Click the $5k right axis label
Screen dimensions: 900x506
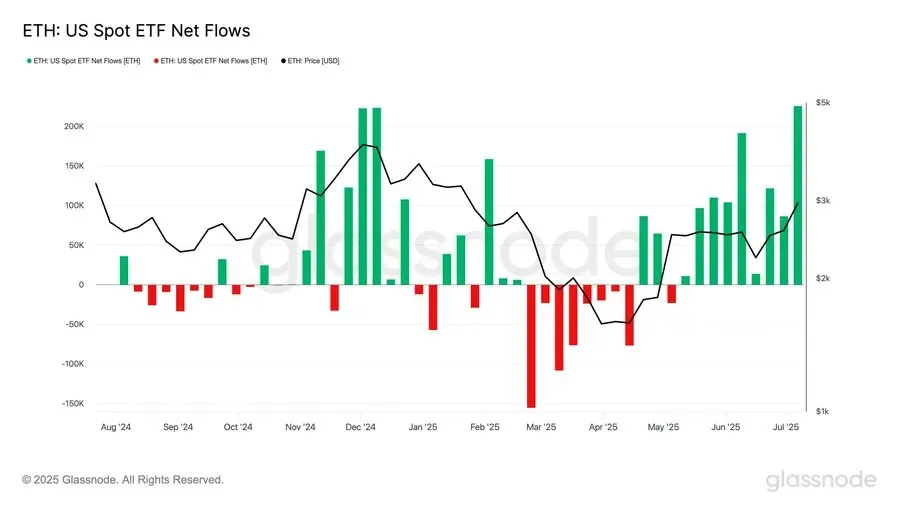(823, 103)
